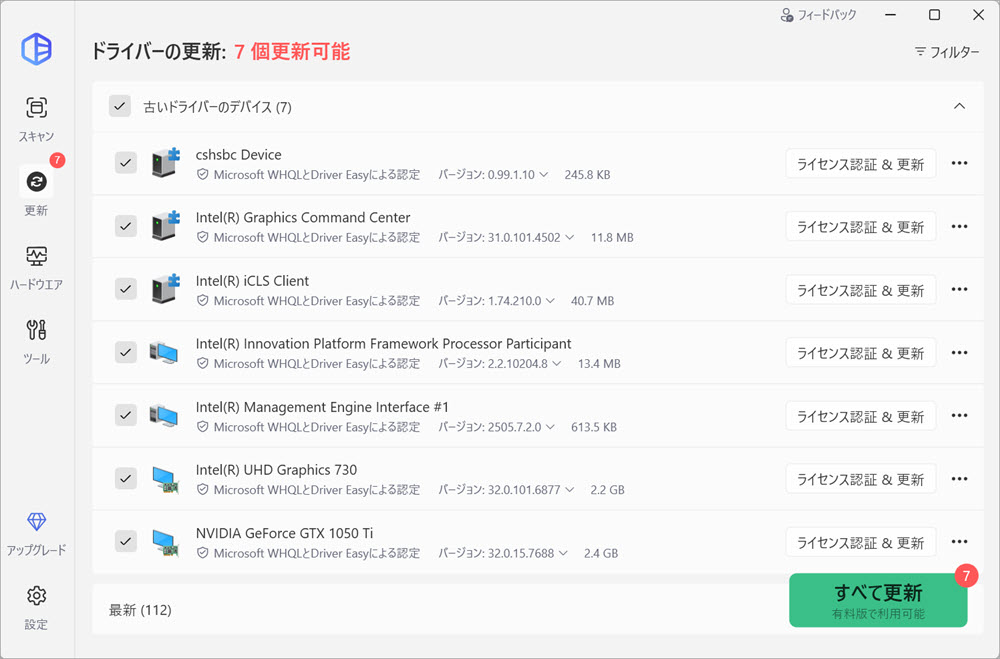Click ライセンス認証 & 更新 for cshsbc Device
Image resolution: width=1000 pixels, height=659 pixels.
coord(860,164)
